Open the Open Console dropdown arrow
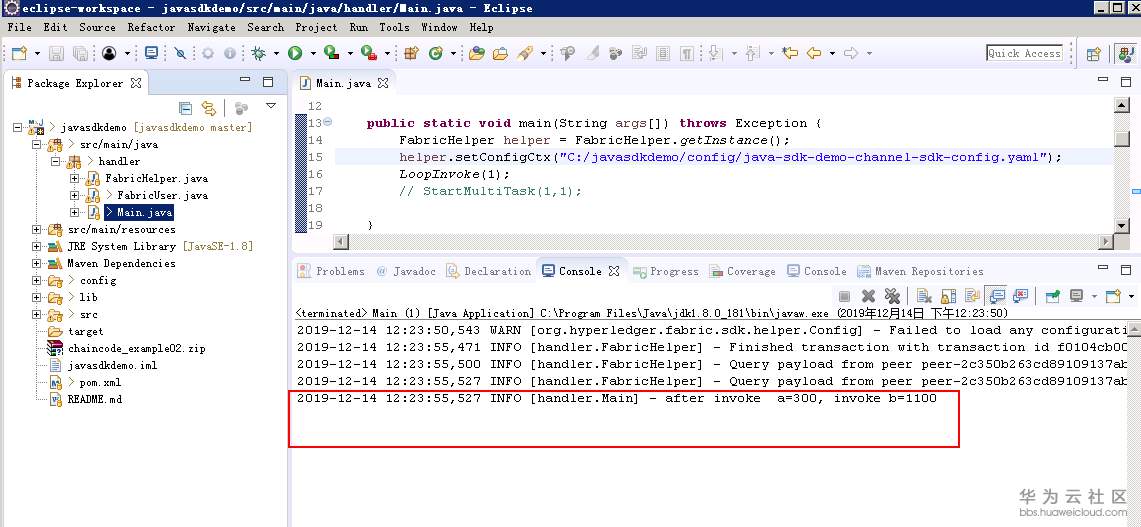1141x527 pixels. point(1131,296)
